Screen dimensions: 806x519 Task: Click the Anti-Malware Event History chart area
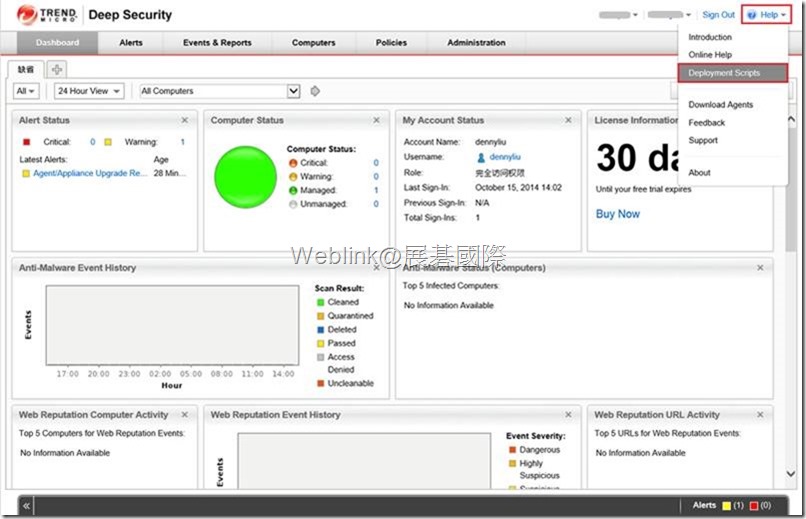[172, 325]
